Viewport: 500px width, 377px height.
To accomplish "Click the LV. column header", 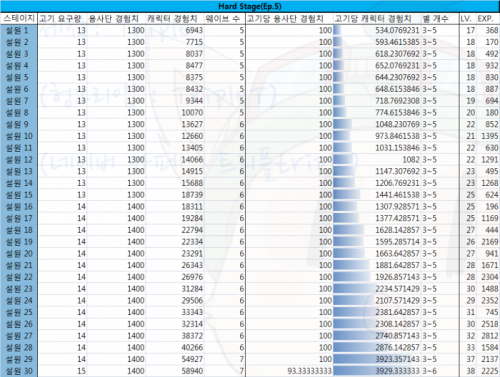I will 468,18.
